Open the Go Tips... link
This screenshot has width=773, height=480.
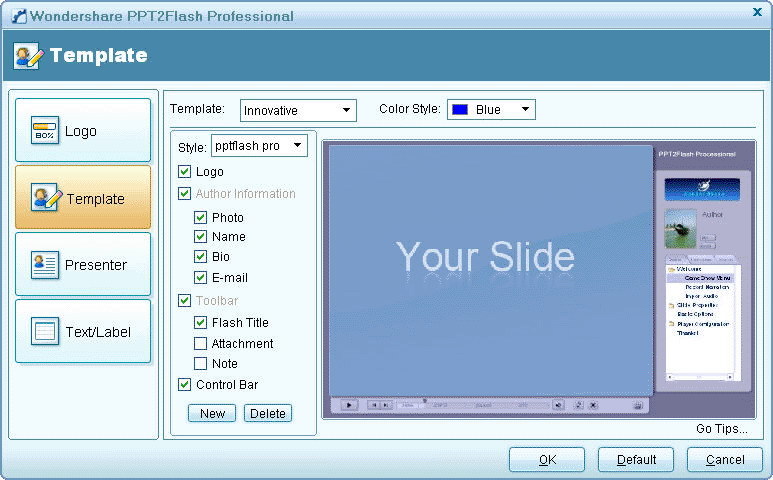coord(721,429)
